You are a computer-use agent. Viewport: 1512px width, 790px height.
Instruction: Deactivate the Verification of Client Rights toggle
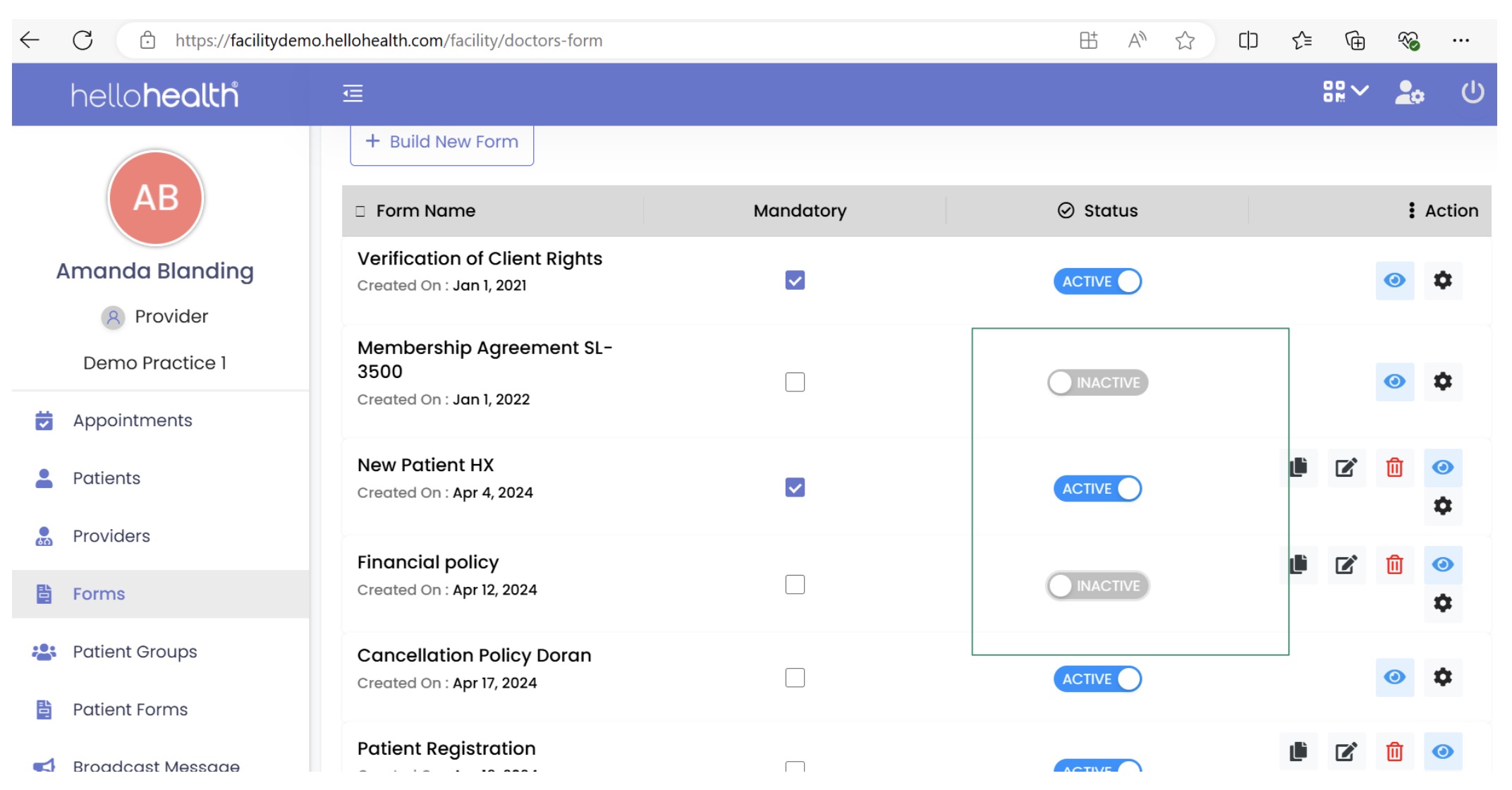click(1097, 281)
